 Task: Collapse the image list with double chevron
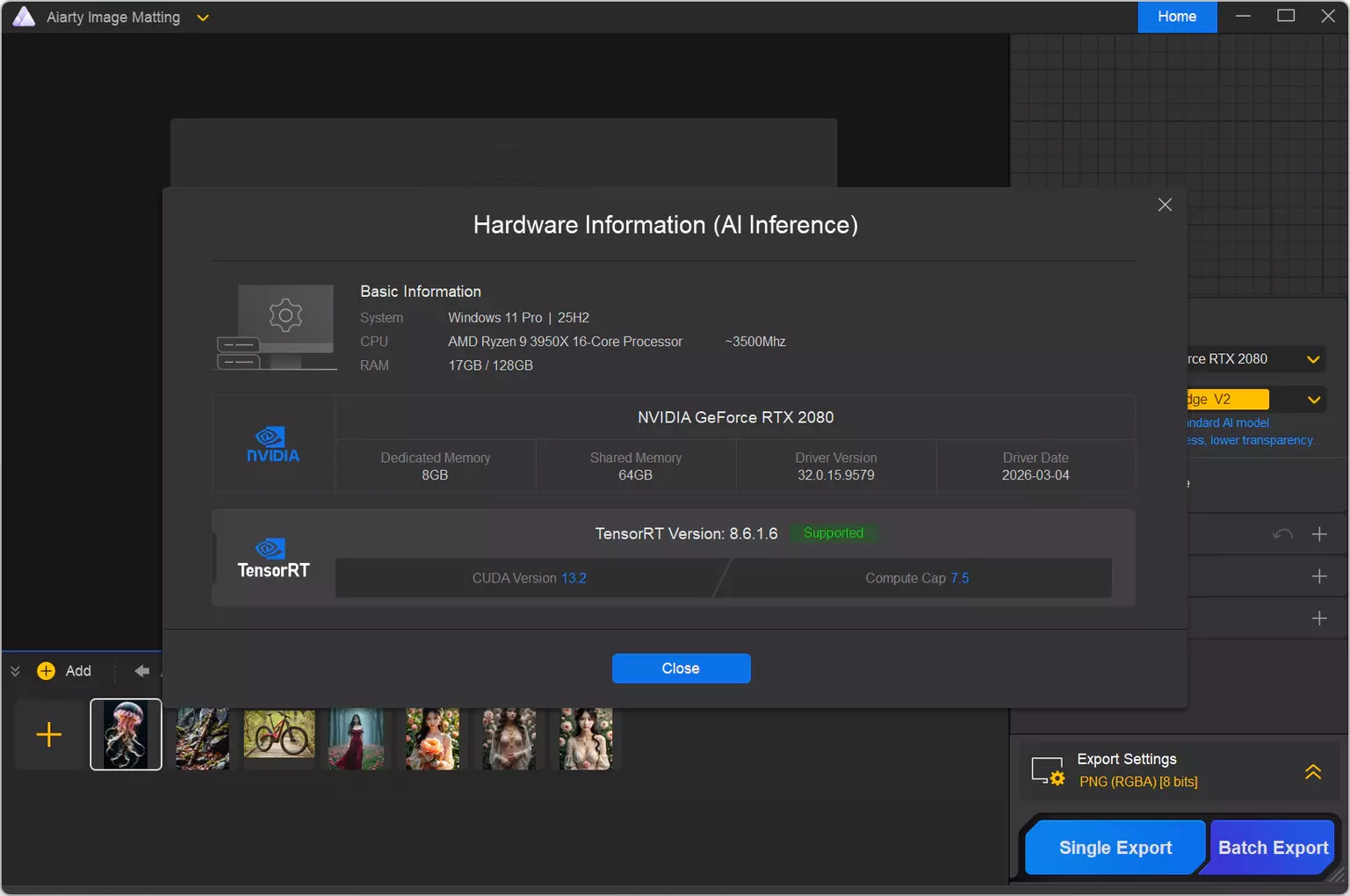15,671
